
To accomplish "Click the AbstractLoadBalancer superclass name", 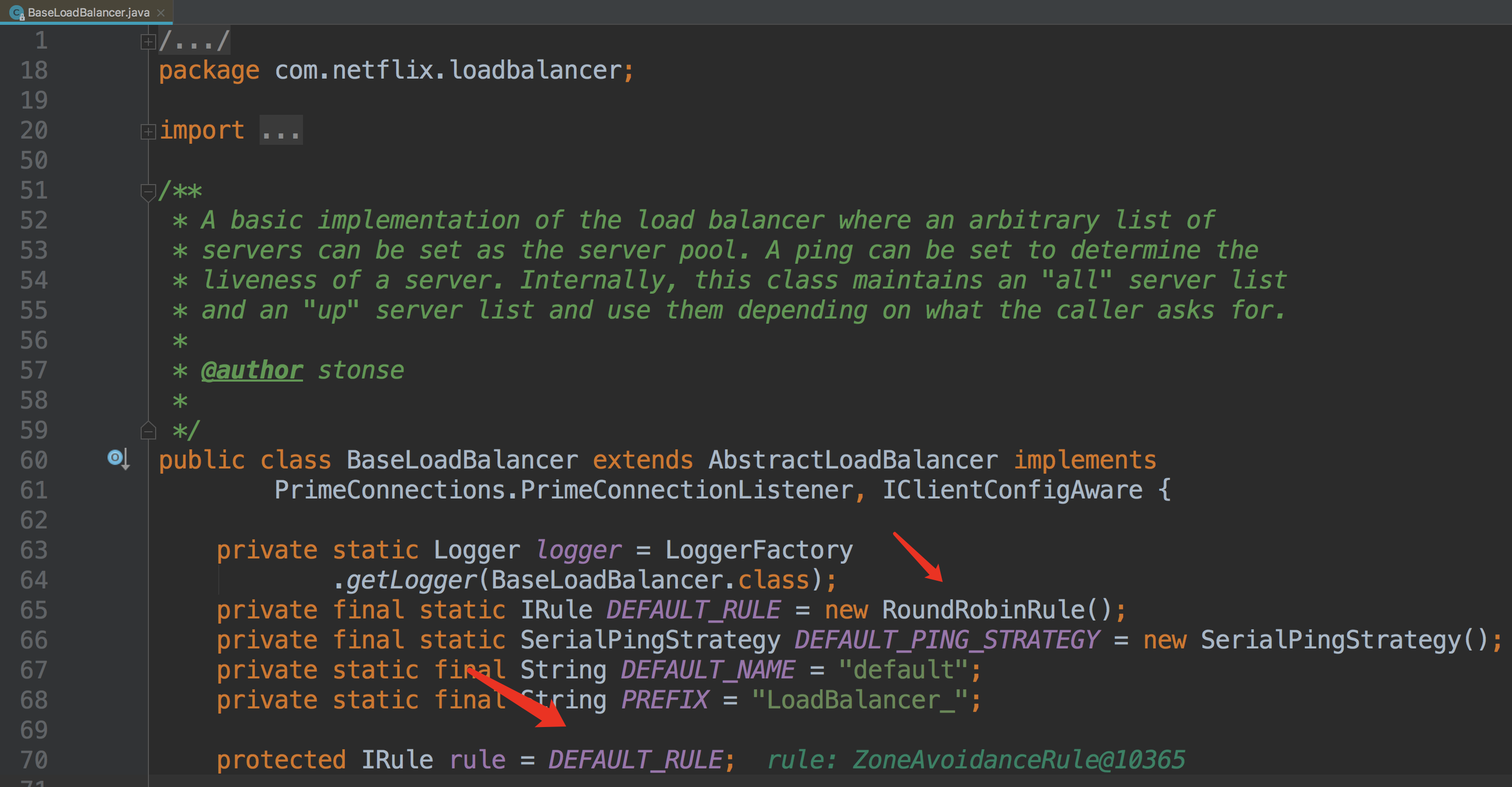I will [853, 460].
